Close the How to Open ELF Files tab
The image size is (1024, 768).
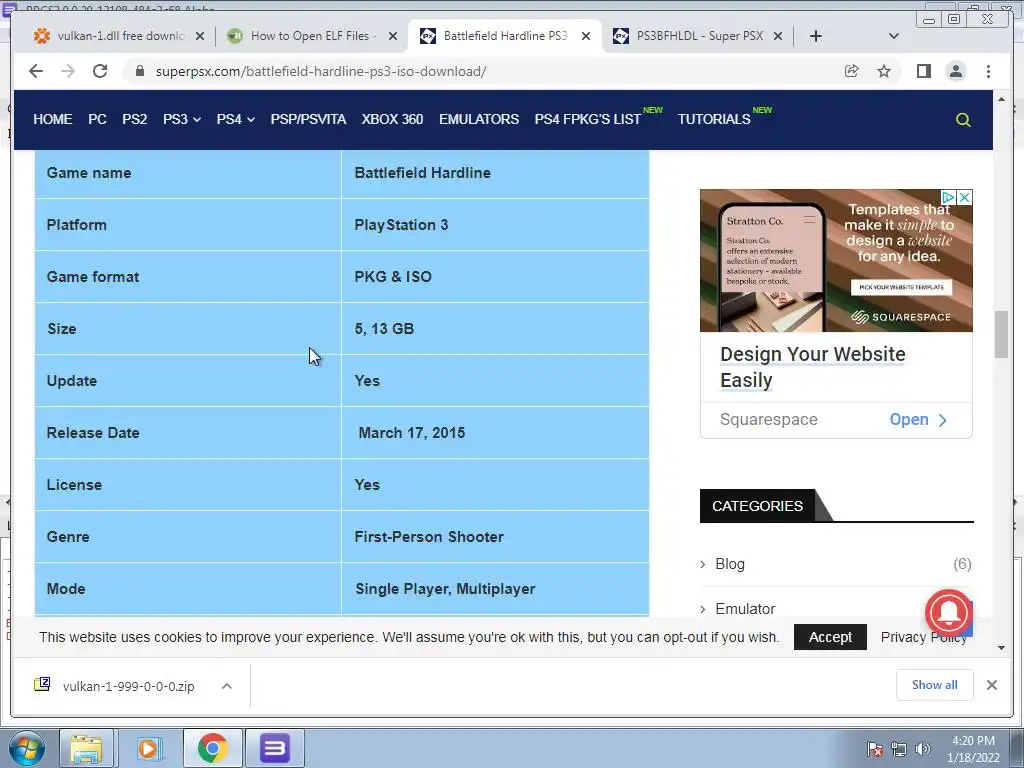click(x=392, y=37)
